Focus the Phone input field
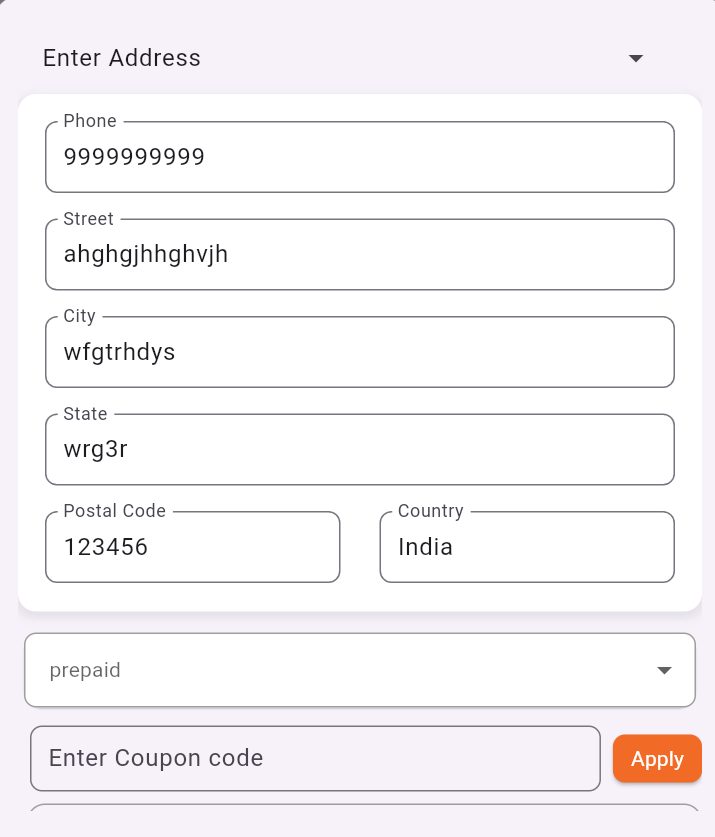Viewport: 715px width, 837px height. pyautogui.click(x=360, y=157)
